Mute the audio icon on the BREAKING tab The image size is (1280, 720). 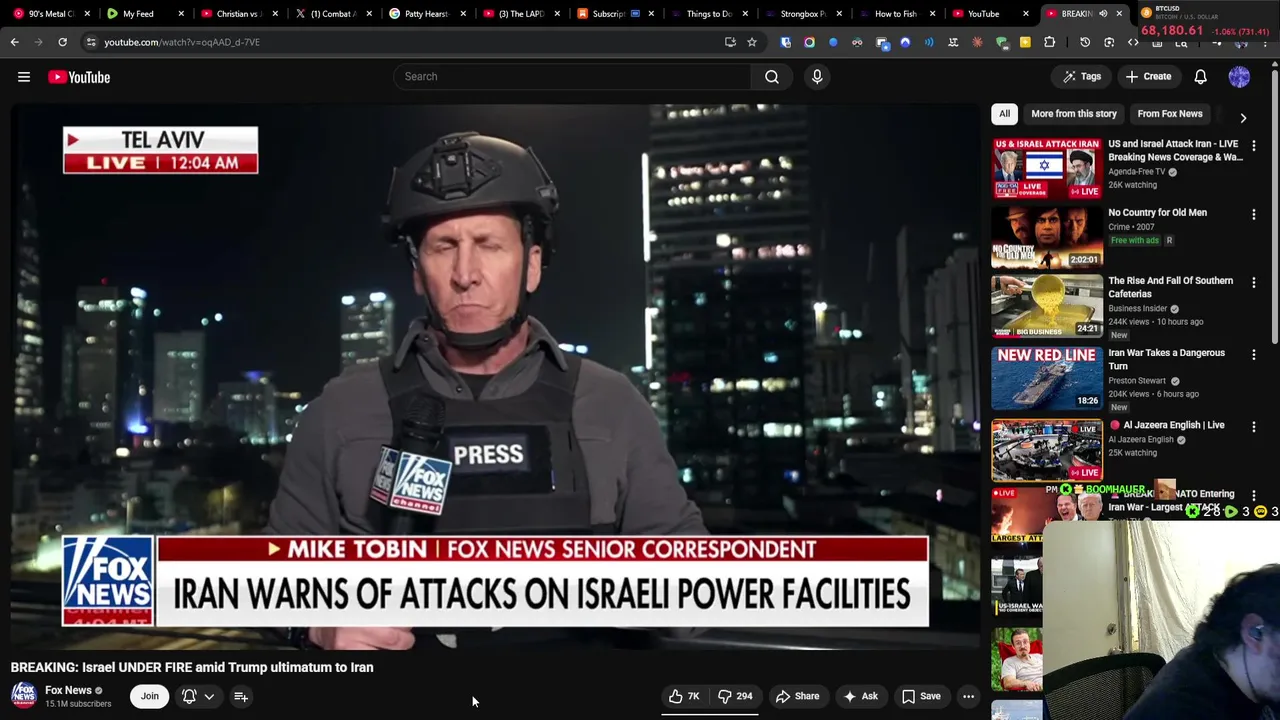[1103, 14]
